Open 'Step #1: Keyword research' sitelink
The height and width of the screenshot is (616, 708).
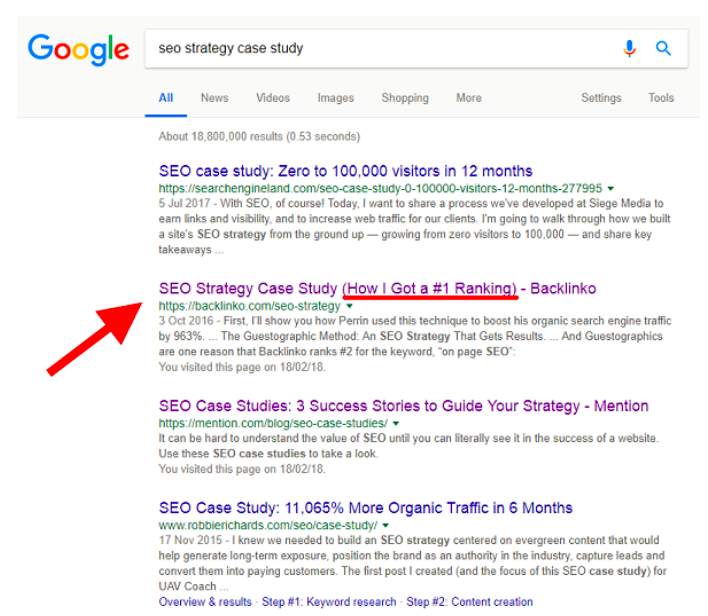point(329,602)
